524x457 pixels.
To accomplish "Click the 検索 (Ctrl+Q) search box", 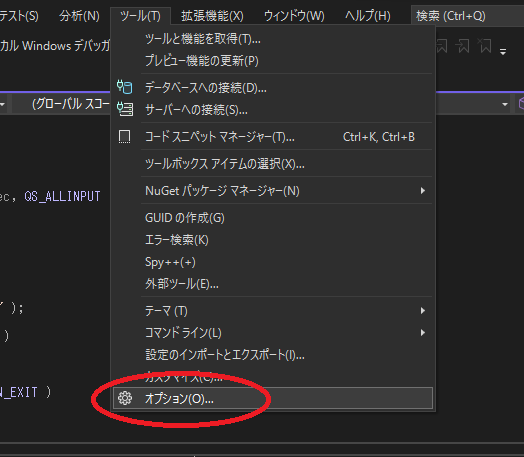I will (467, 16).
